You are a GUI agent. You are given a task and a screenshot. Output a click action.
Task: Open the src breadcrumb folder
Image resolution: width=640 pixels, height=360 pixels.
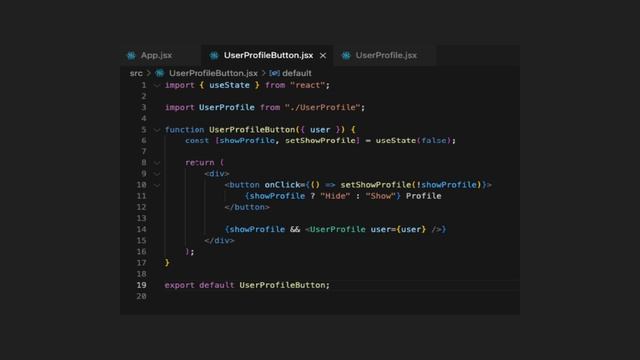(136, 73)
